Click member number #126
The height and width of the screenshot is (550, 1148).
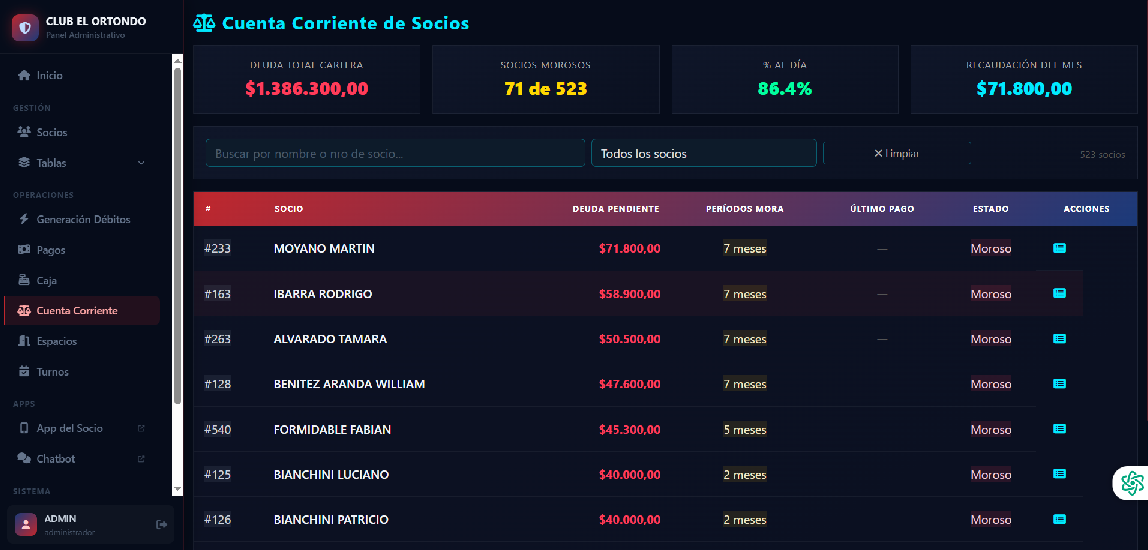(x=217, y=519)
